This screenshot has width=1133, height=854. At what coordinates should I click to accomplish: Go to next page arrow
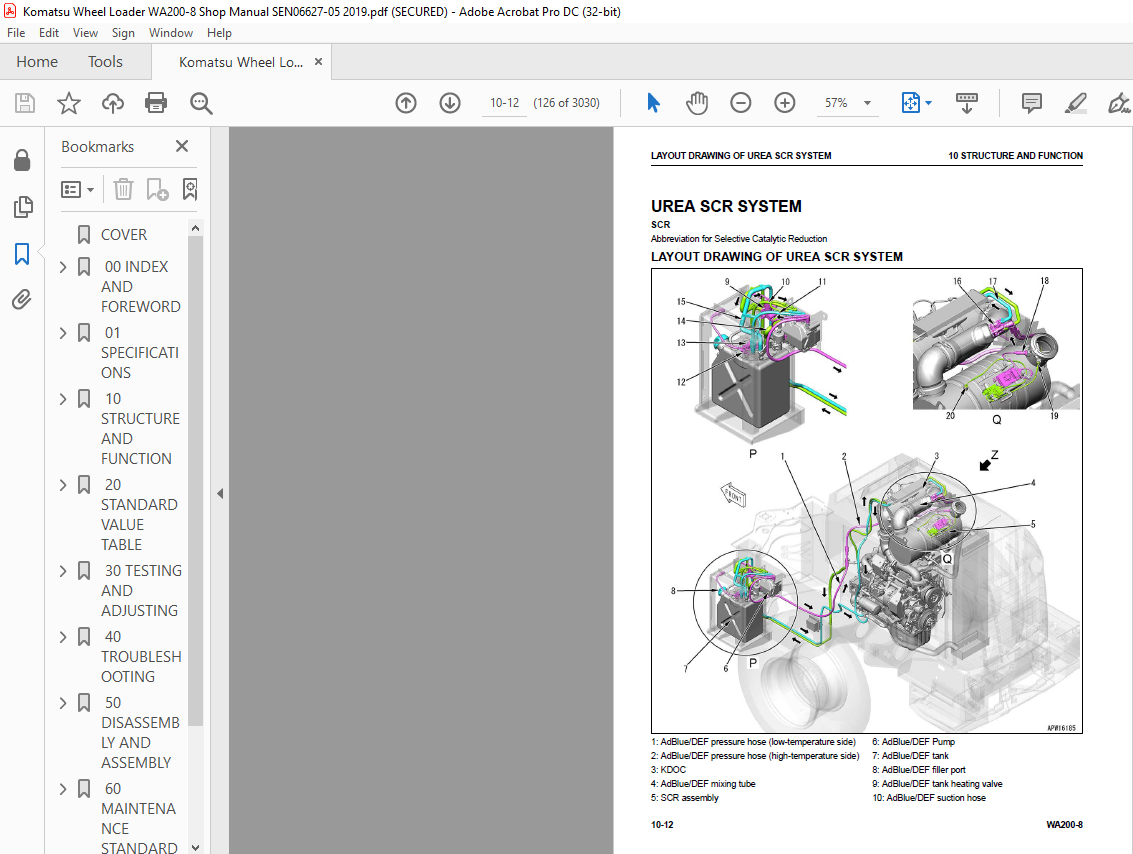(x=449, y=103)
